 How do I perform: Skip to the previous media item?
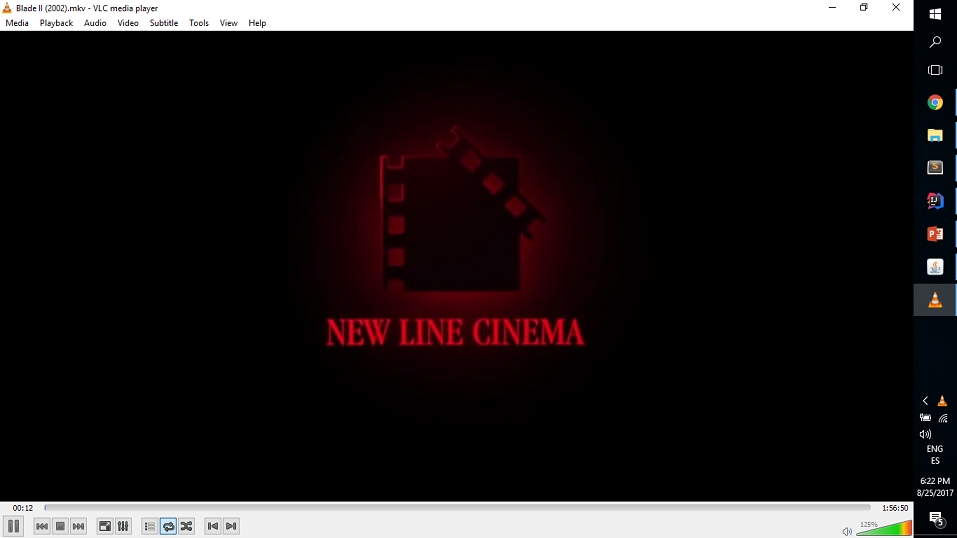pyautogui.click(x=42, y=526)
